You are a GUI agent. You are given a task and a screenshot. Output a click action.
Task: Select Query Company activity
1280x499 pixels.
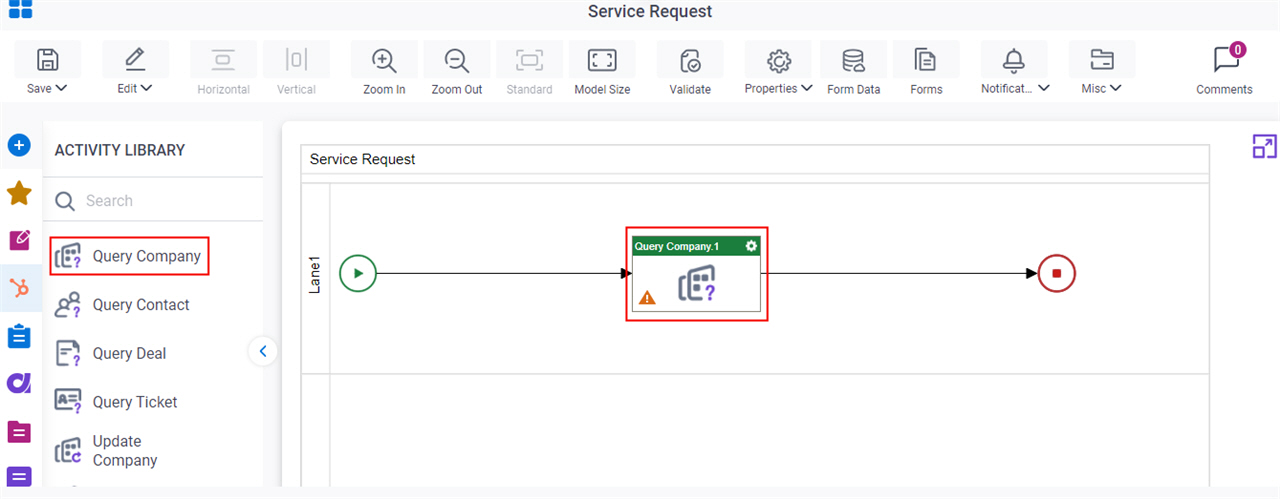point(130,256)
